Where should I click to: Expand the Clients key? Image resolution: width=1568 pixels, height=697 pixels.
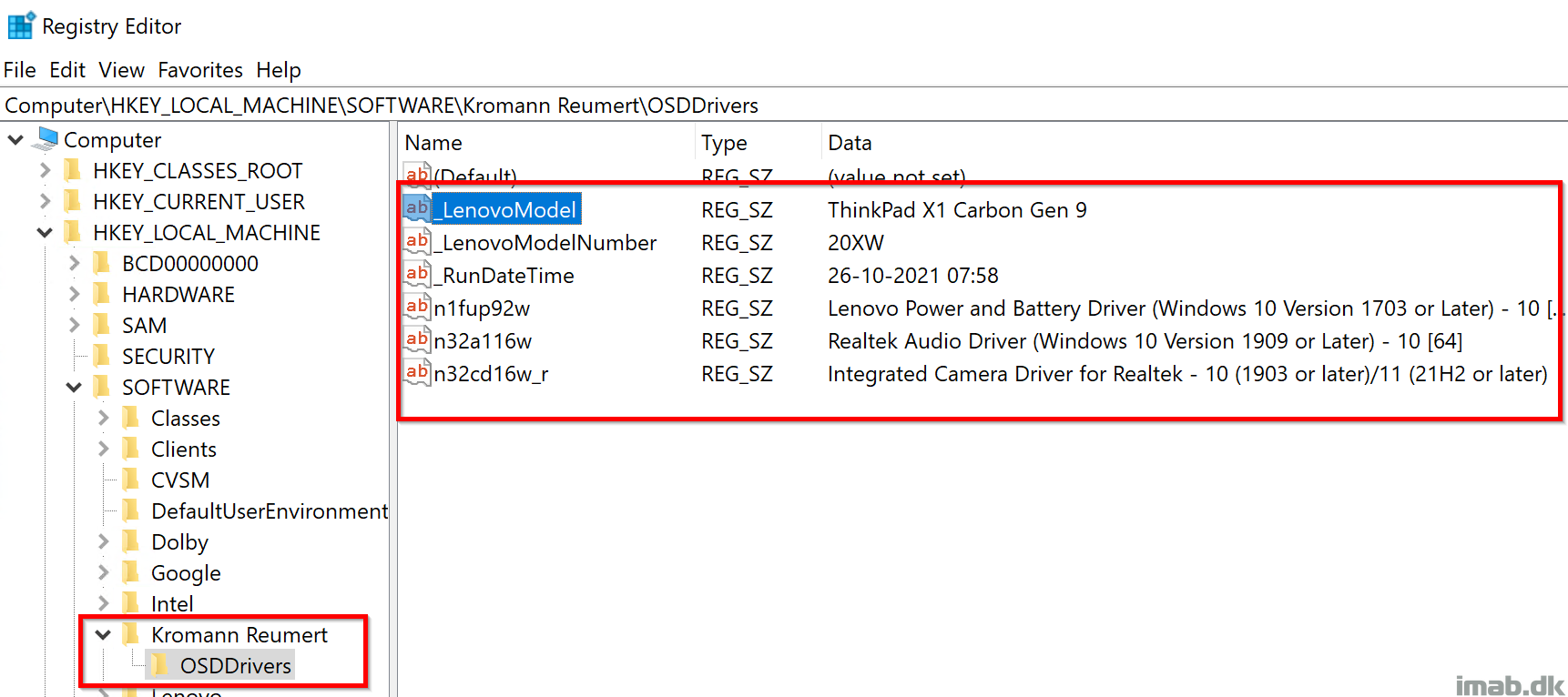[103, 449]
